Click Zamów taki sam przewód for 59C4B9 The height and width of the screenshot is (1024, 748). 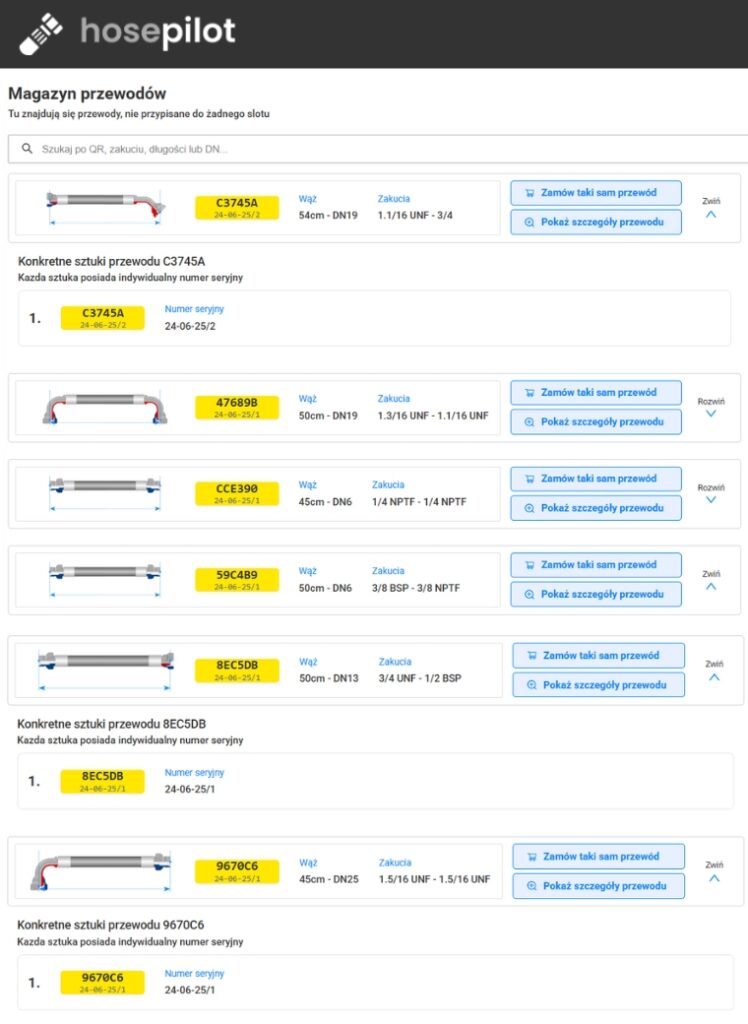coord(596,564)
